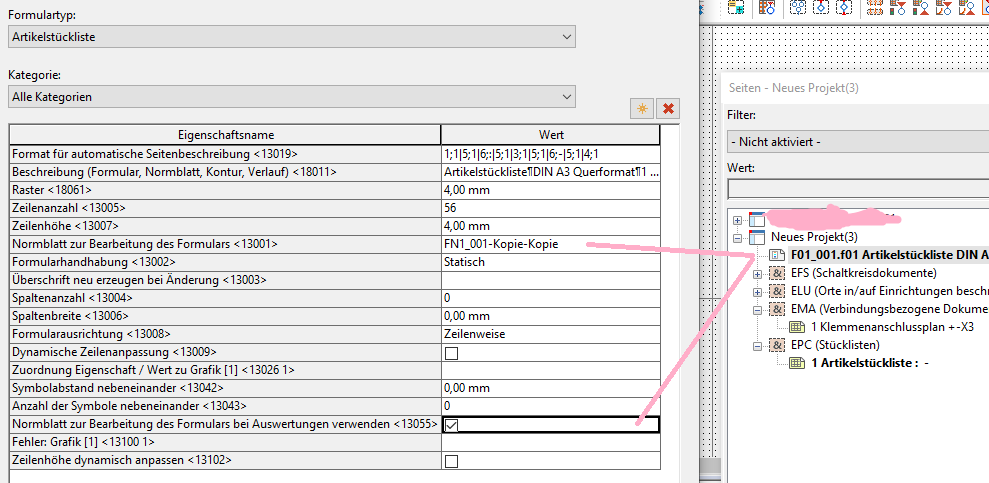Click orange-corner icon with circle above red triangle
989x483 pixels.
click(967, 7)
